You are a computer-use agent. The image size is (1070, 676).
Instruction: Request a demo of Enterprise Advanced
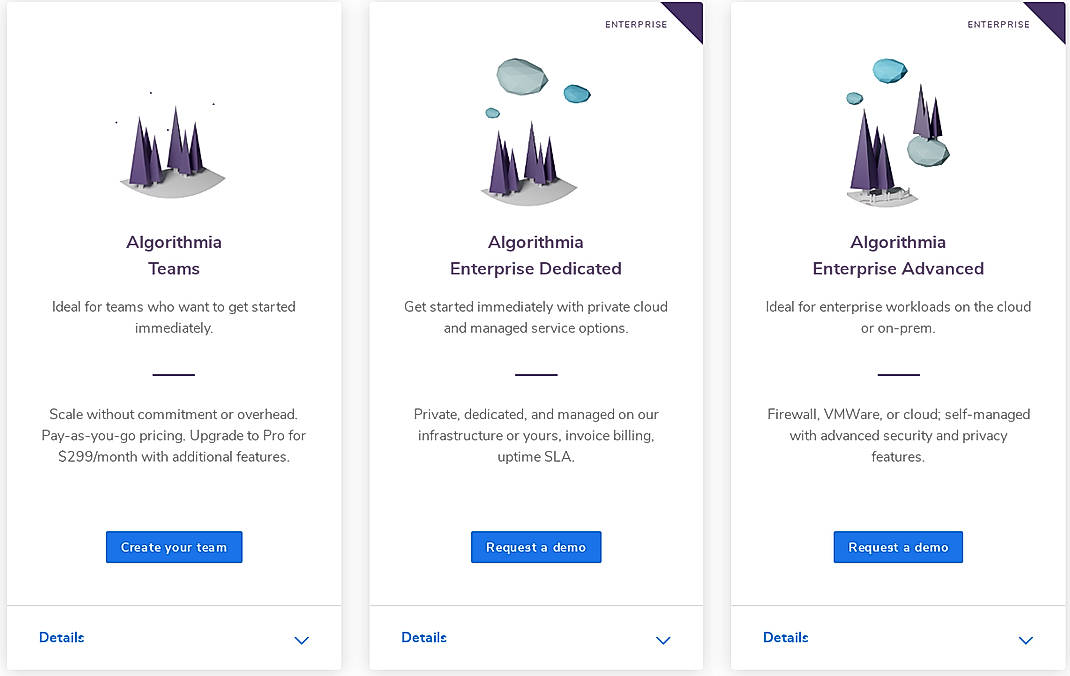[897, 547]
